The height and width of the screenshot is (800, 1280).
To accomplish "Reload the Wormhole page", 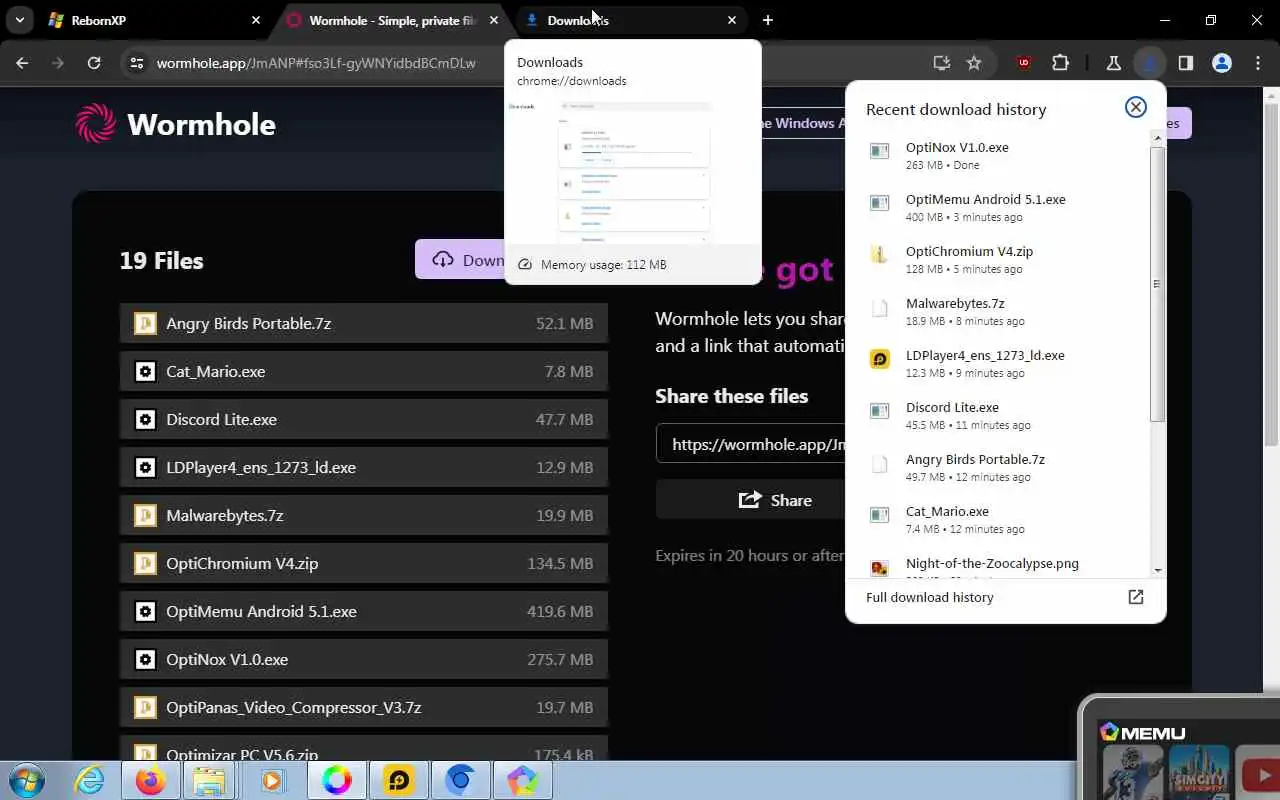I will [x=94, y=63].
